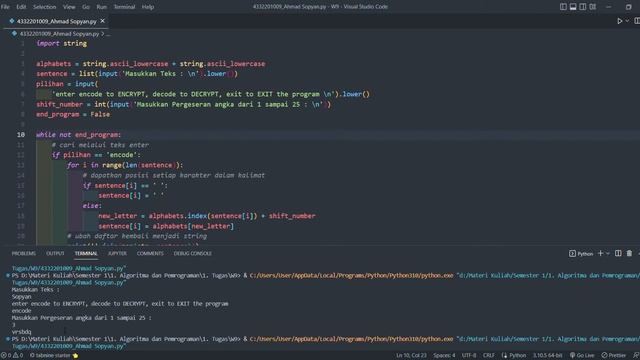Screen dimensions: 640x360
Task: Switch to the DEBUG CONSOLE panel tab
Action: tap(193, 253)
